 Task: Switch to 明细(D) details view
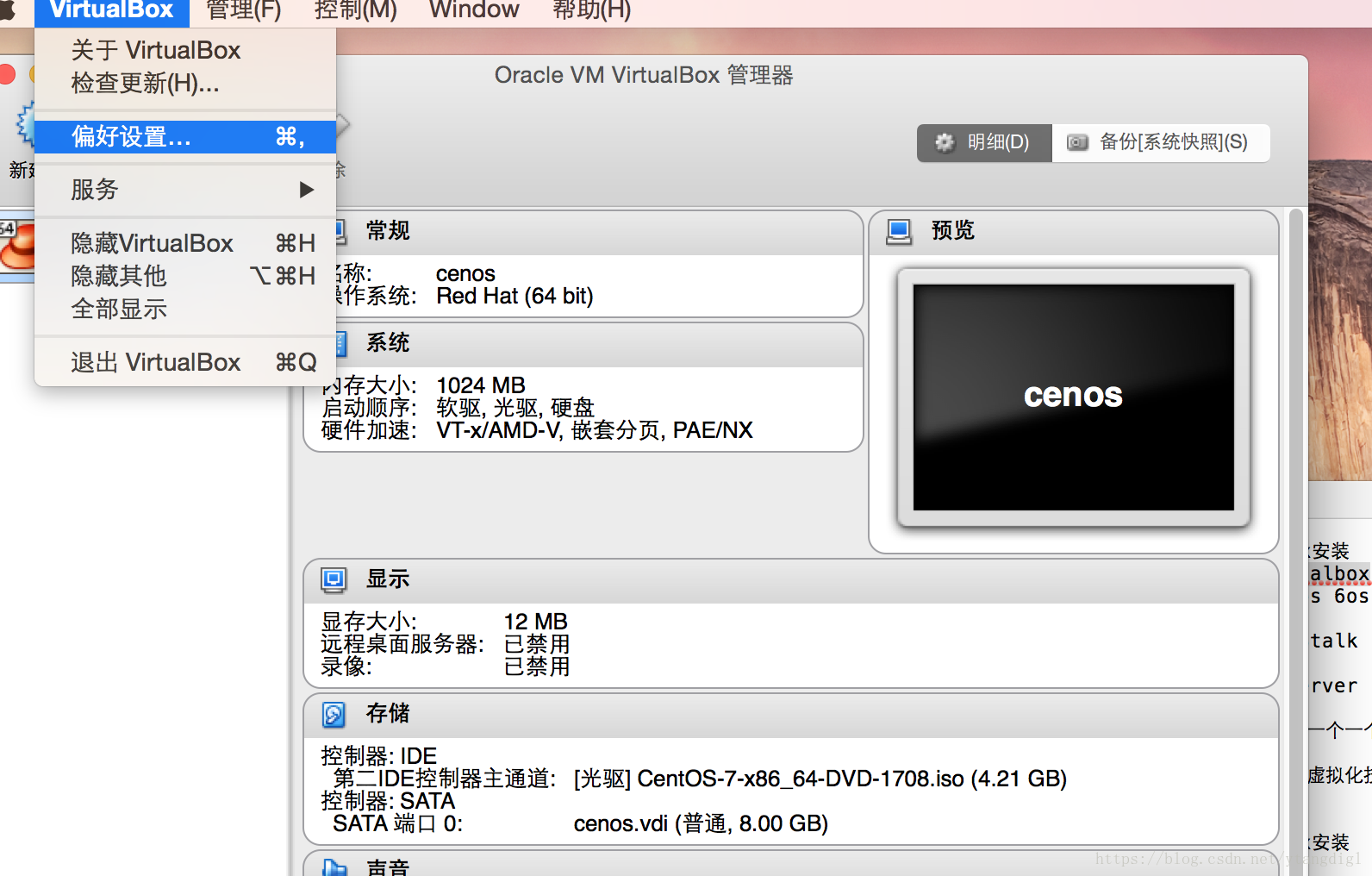coord(984,142)
